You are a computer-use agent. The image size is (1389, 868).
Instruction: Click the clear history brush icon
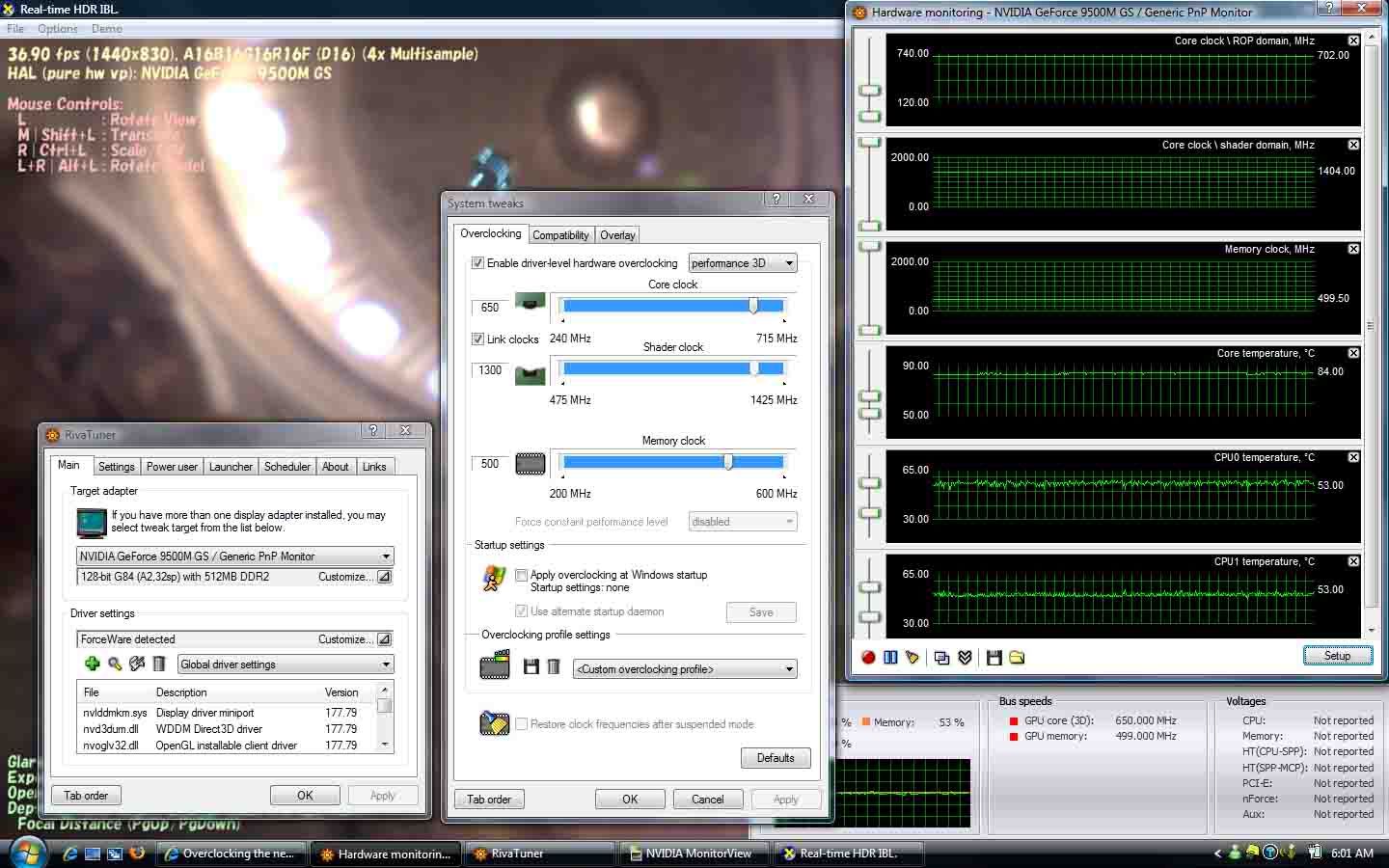click(912, 657)
